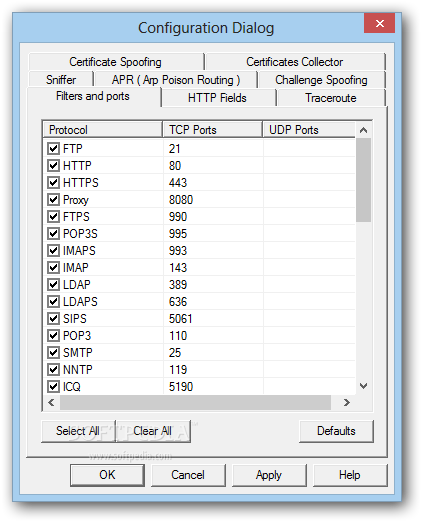Select TCP port value 8080

[181, 199]
